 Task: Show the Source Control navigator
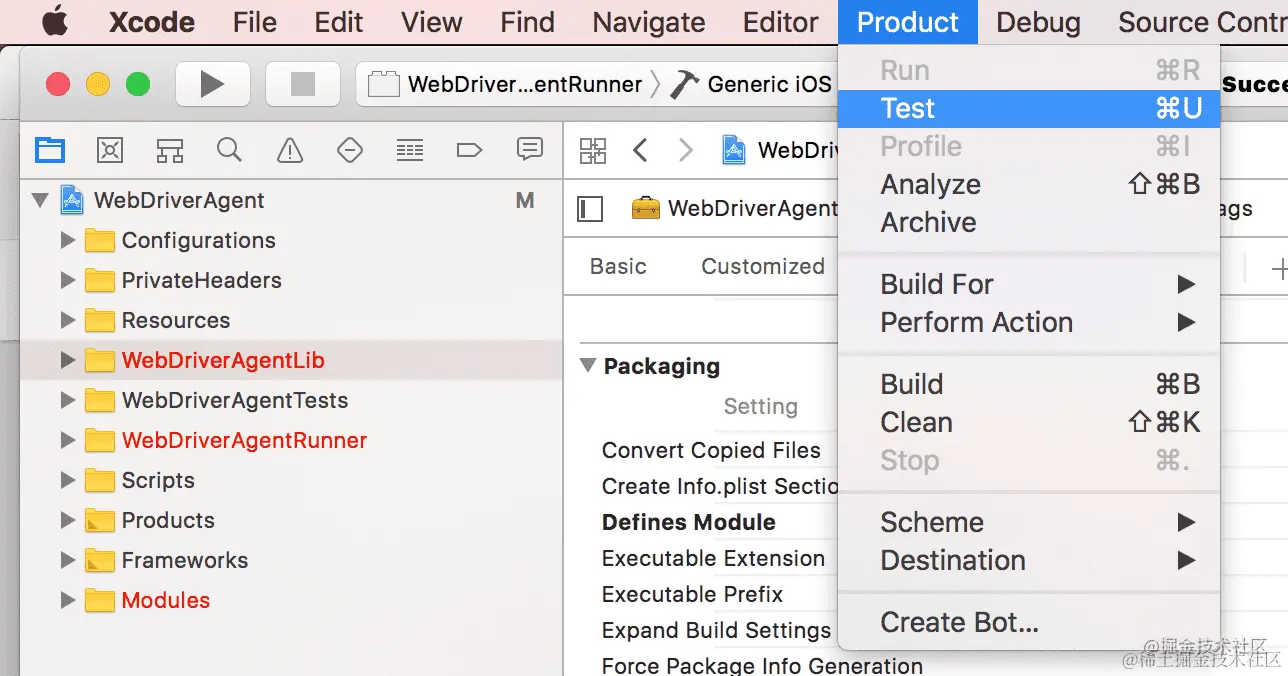coord(110,150)
